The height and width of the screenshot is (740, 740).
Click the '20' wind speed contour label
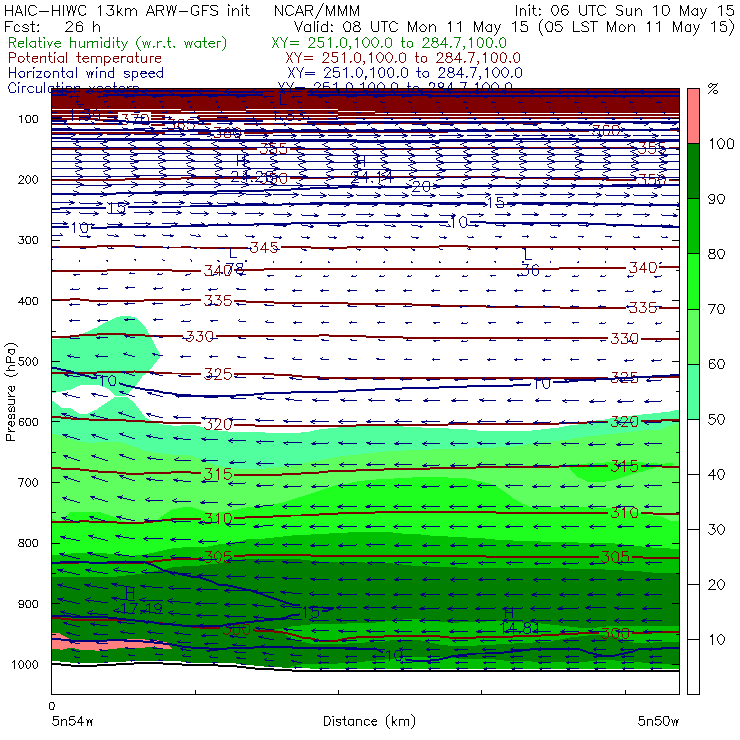[x=421, y=187]
